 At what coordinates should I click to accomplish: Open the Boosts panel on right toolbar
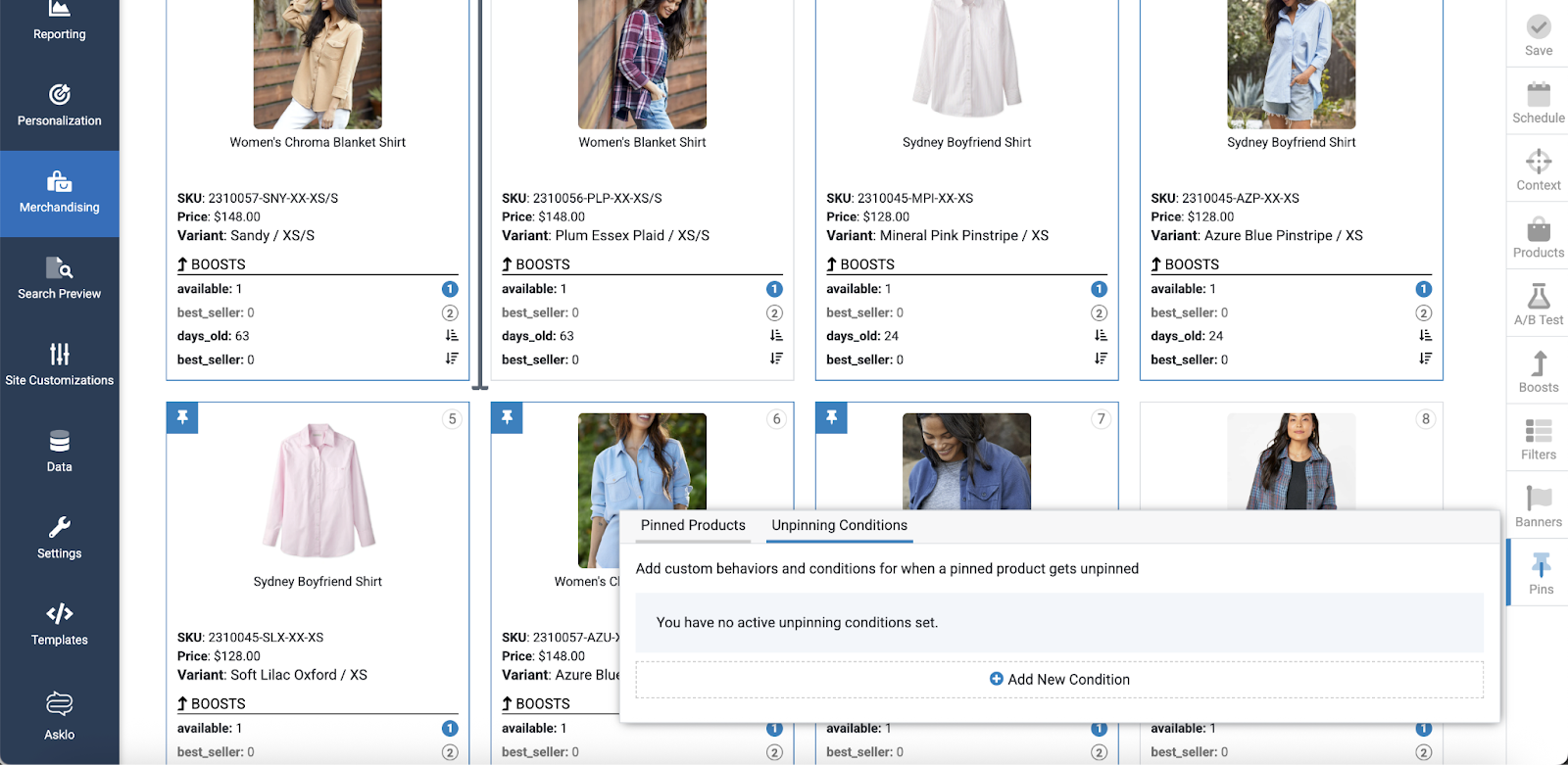pos(1538,372)
